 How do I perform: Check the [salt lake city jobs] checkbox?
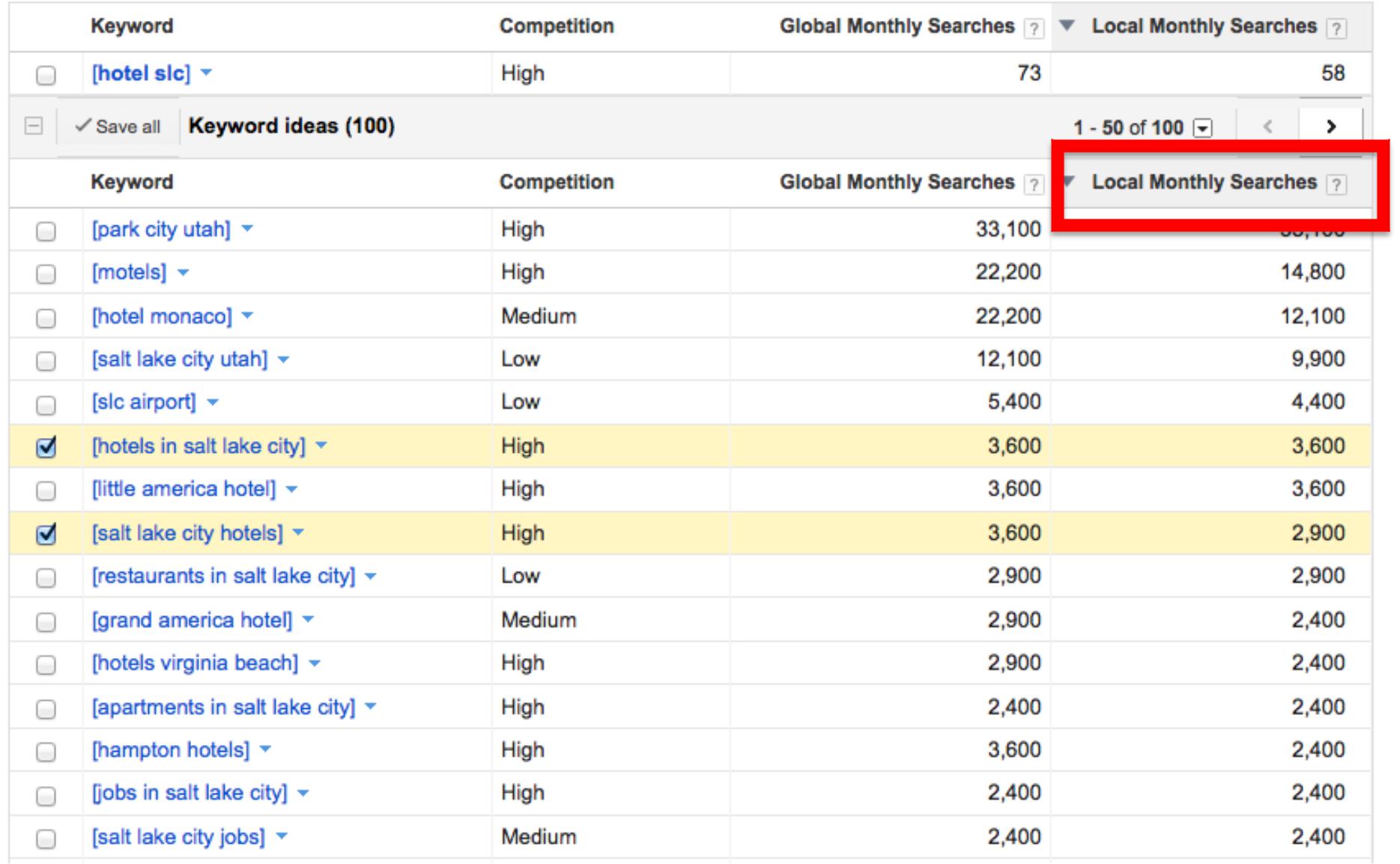(46, 839)
